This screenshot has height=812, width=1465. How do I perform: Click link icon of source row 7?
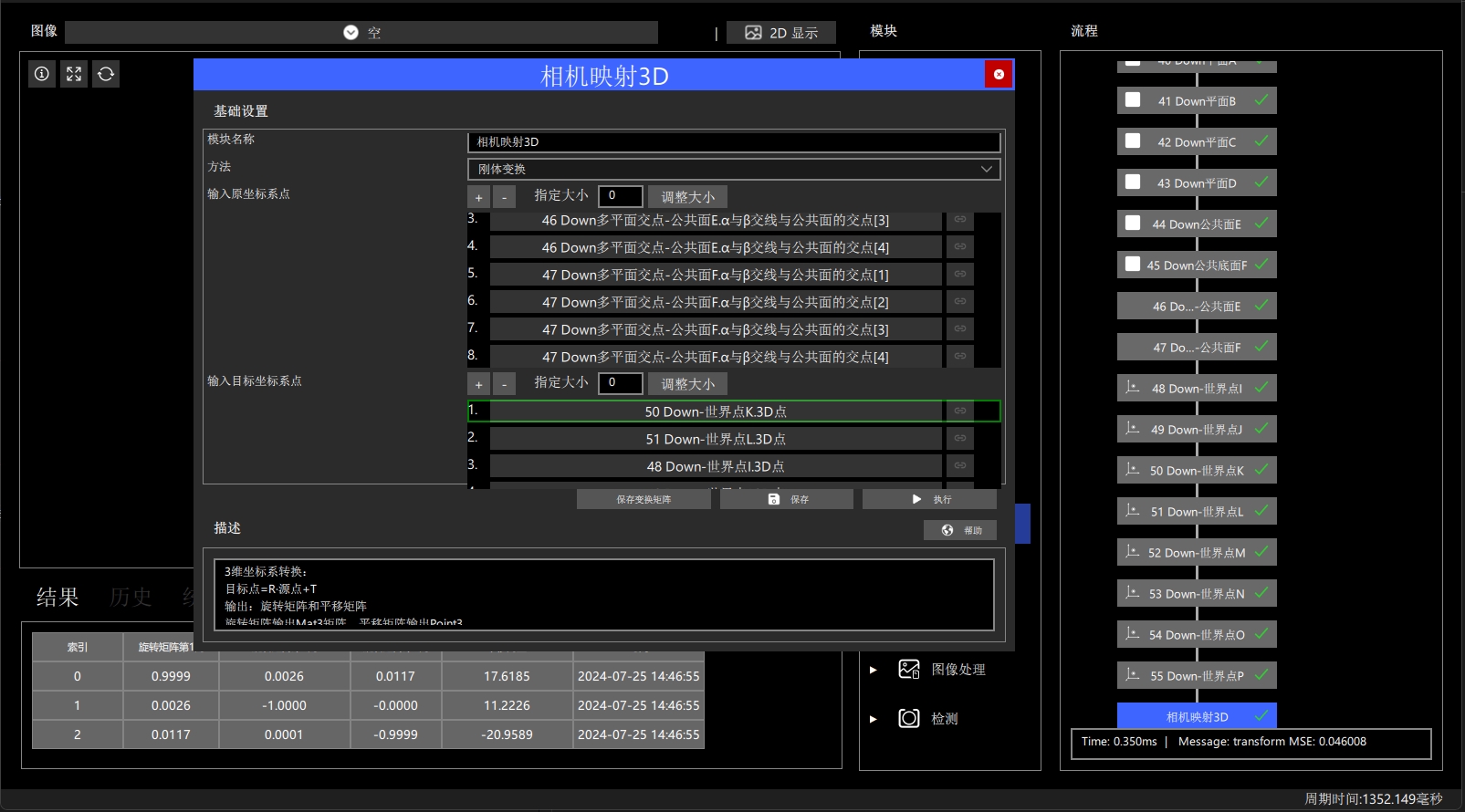tap(960, 328)
